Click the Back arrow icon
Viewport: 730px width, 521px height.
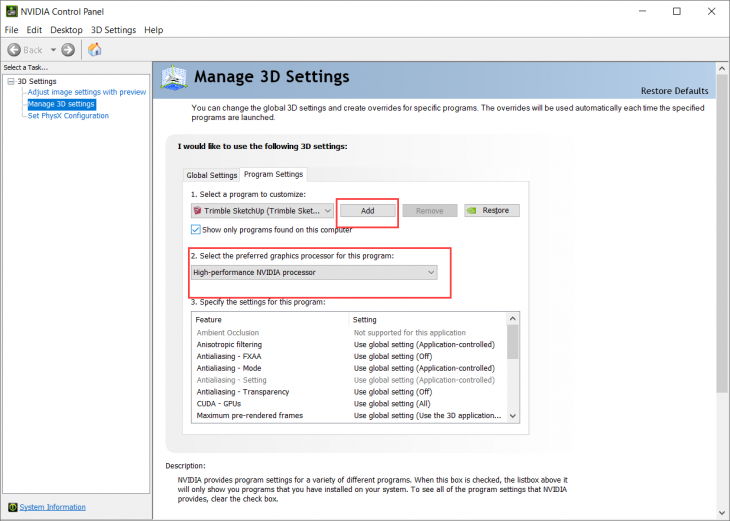click(15, 50)
